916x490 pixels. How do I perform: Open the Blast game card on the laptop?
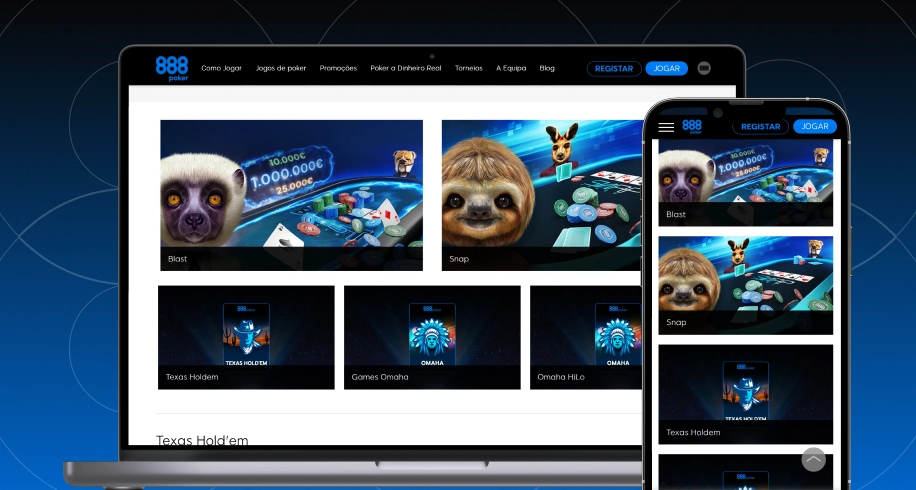292,195
